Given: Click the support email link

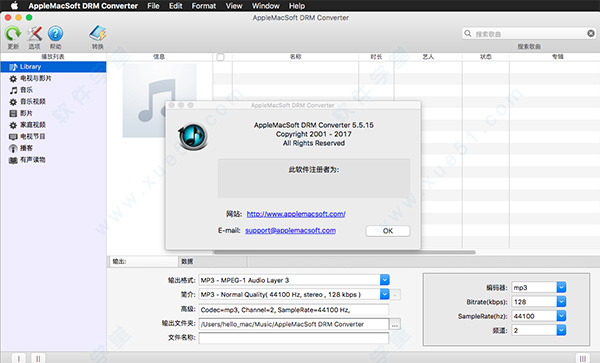Looking at the screenshot, I should (290, 230).
